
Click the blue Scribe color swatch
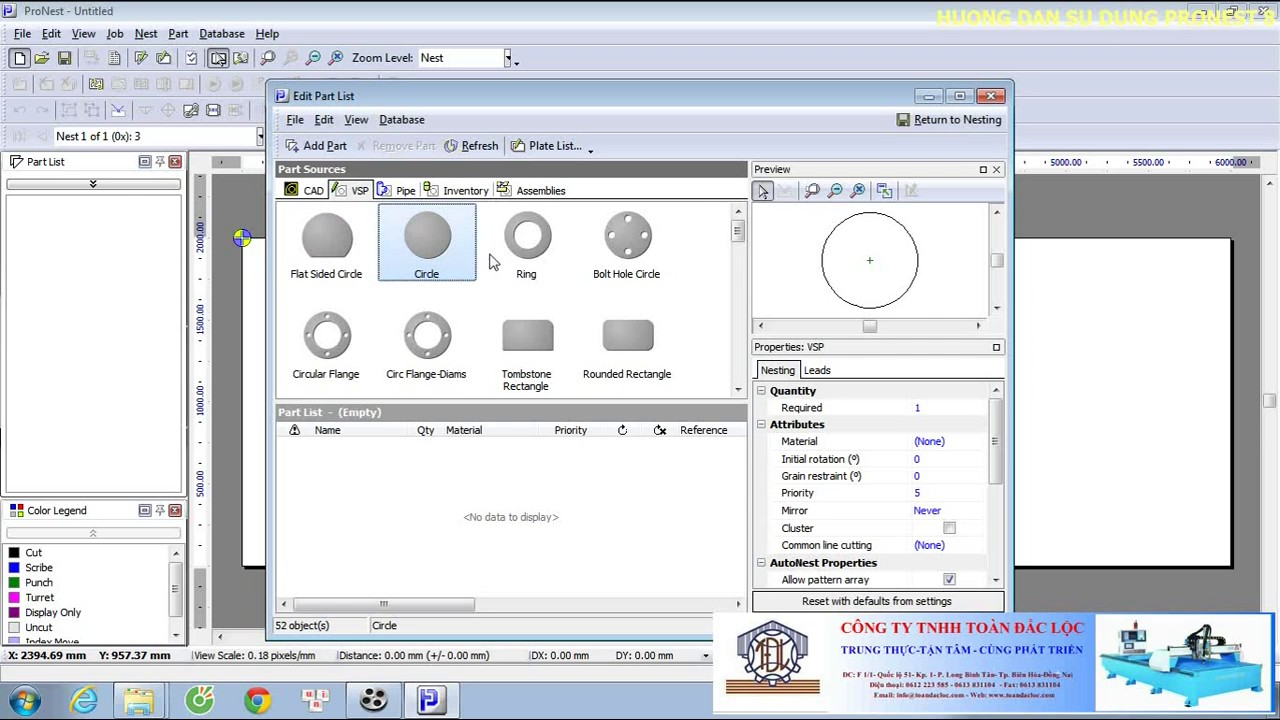click(x=14, y=568)
